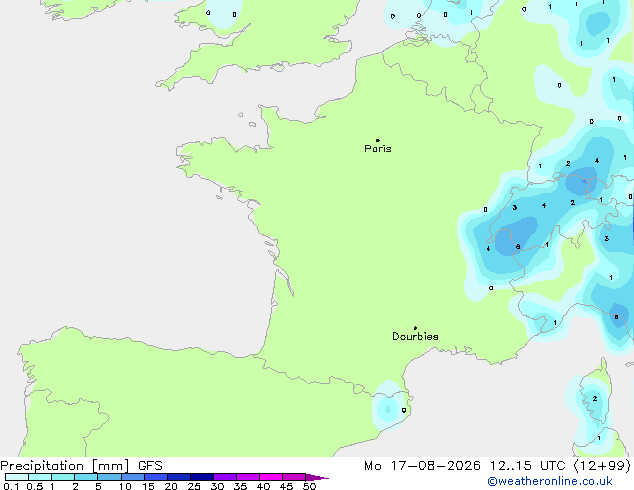
Task: Select the Paris location dot marker
Action: 378,140
